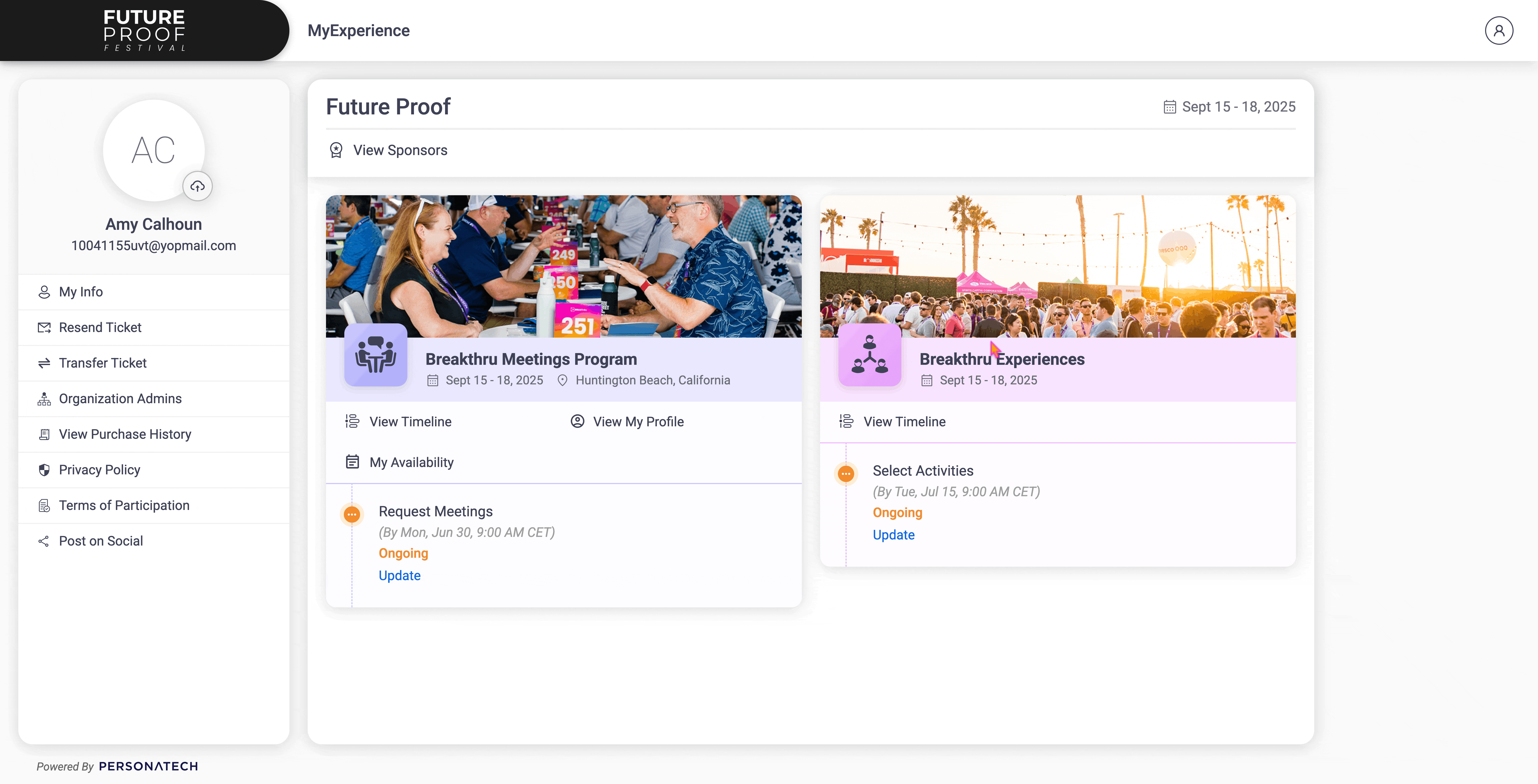Open View My Profile link

638,422
